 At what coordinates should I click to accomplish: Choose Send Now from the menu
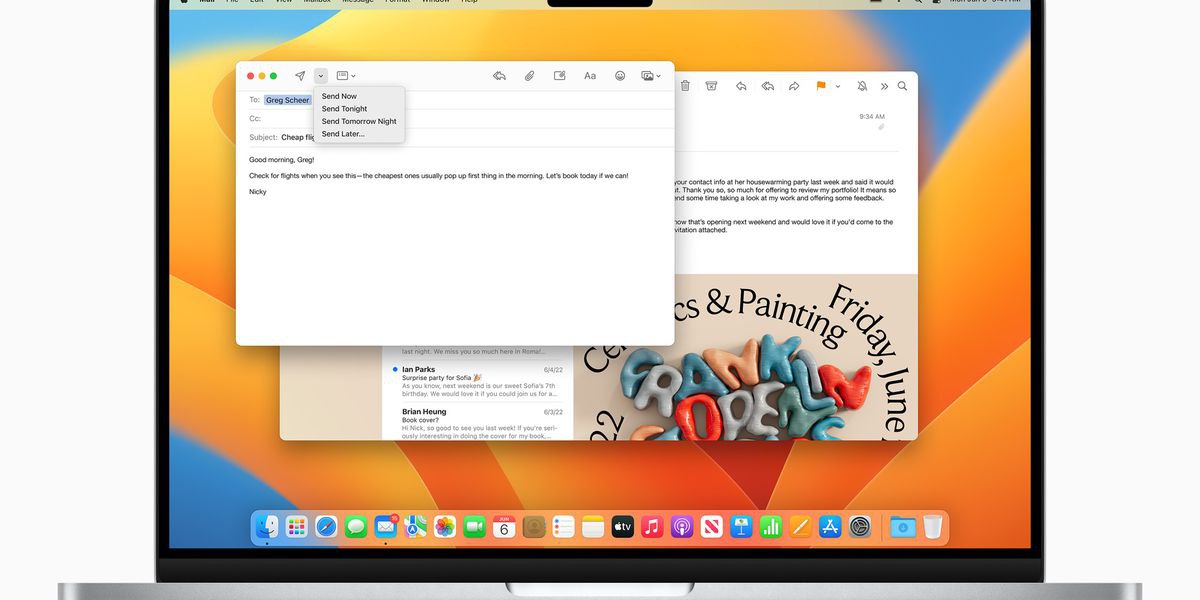coord(339,96)
